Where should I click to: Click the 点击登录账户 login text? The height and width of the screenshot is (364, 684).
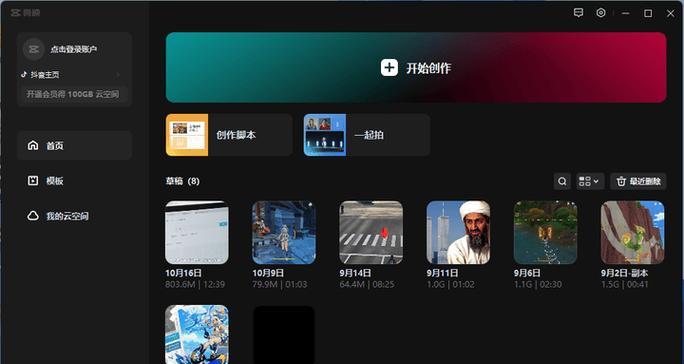coord(73,49)
